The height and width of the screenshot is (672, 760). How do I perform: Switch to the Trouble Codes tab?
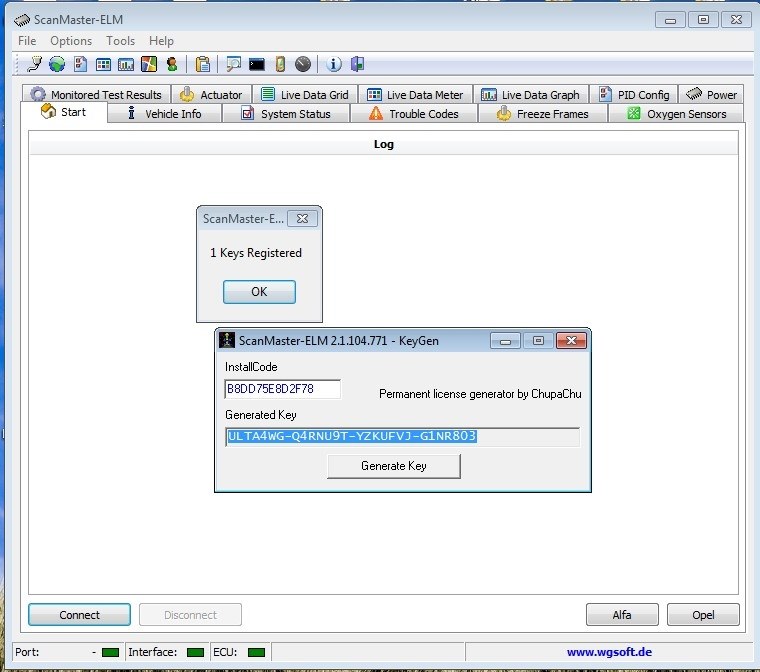coord(413,114)
